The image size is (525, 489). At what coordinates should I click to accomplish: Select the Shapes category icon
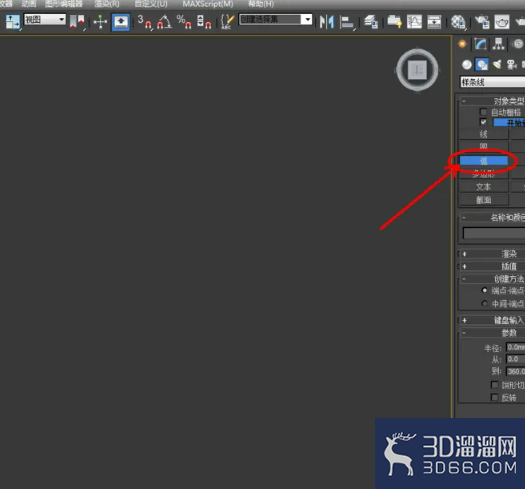(x=482, y=65)
